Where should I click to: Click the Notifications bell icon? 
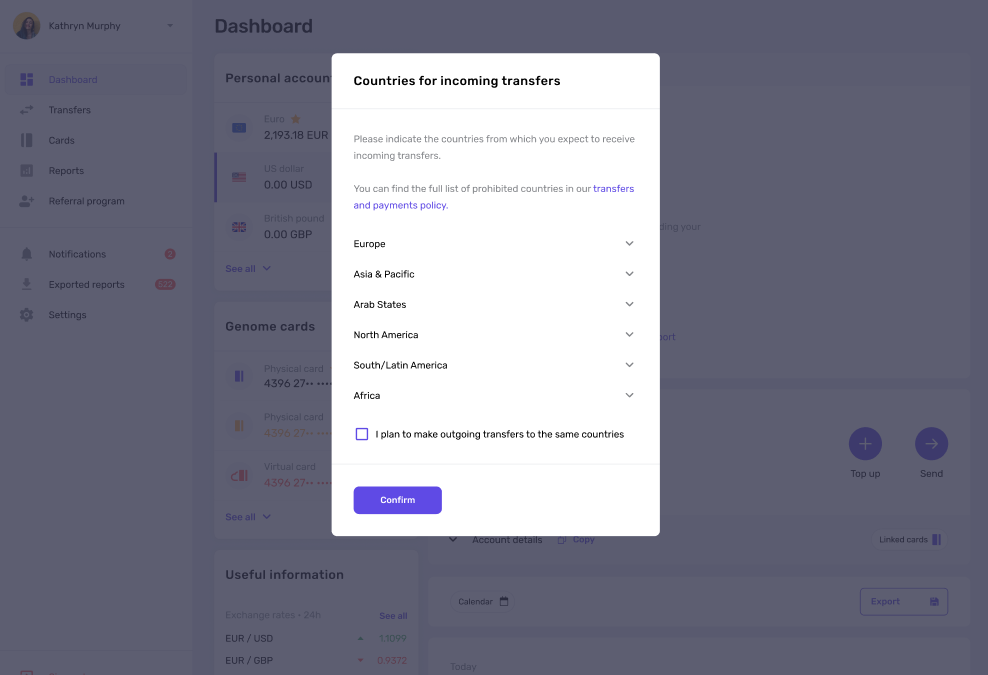26,254
